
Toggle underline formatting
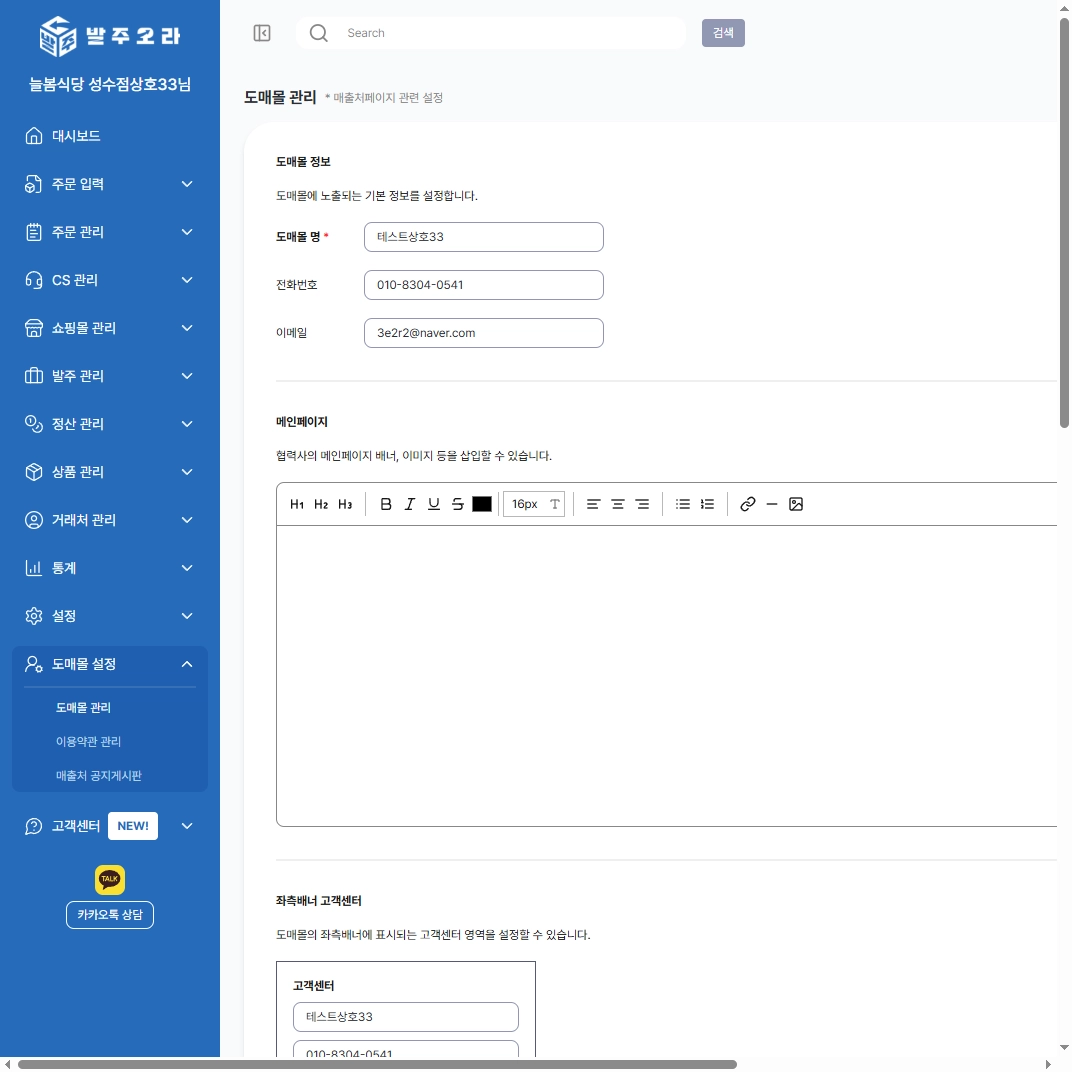pos(433,504)
